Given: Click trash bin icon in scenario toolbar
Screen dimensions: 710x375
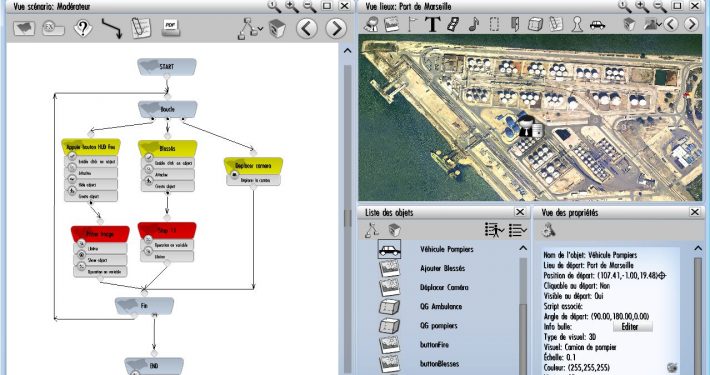Looking at the screenshot, I should pos(277,29).
